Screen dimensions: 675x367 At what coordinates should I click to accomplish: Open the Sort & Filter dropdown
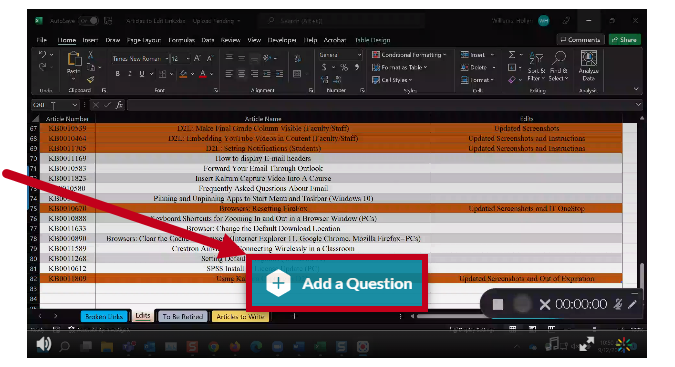(x=536, y=66)
